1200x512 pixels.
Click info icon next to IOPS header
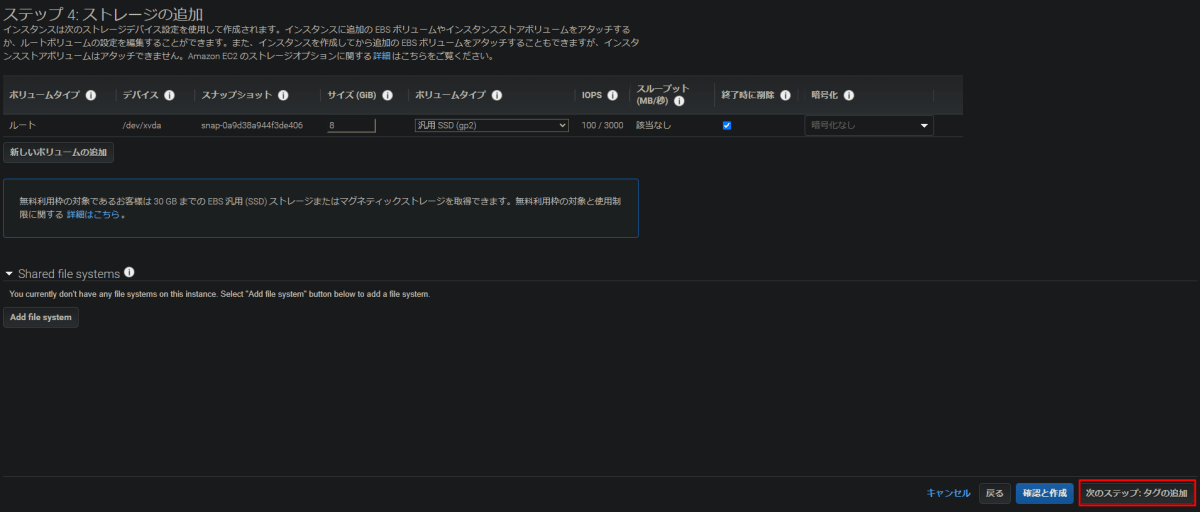[x=612, y=95]
